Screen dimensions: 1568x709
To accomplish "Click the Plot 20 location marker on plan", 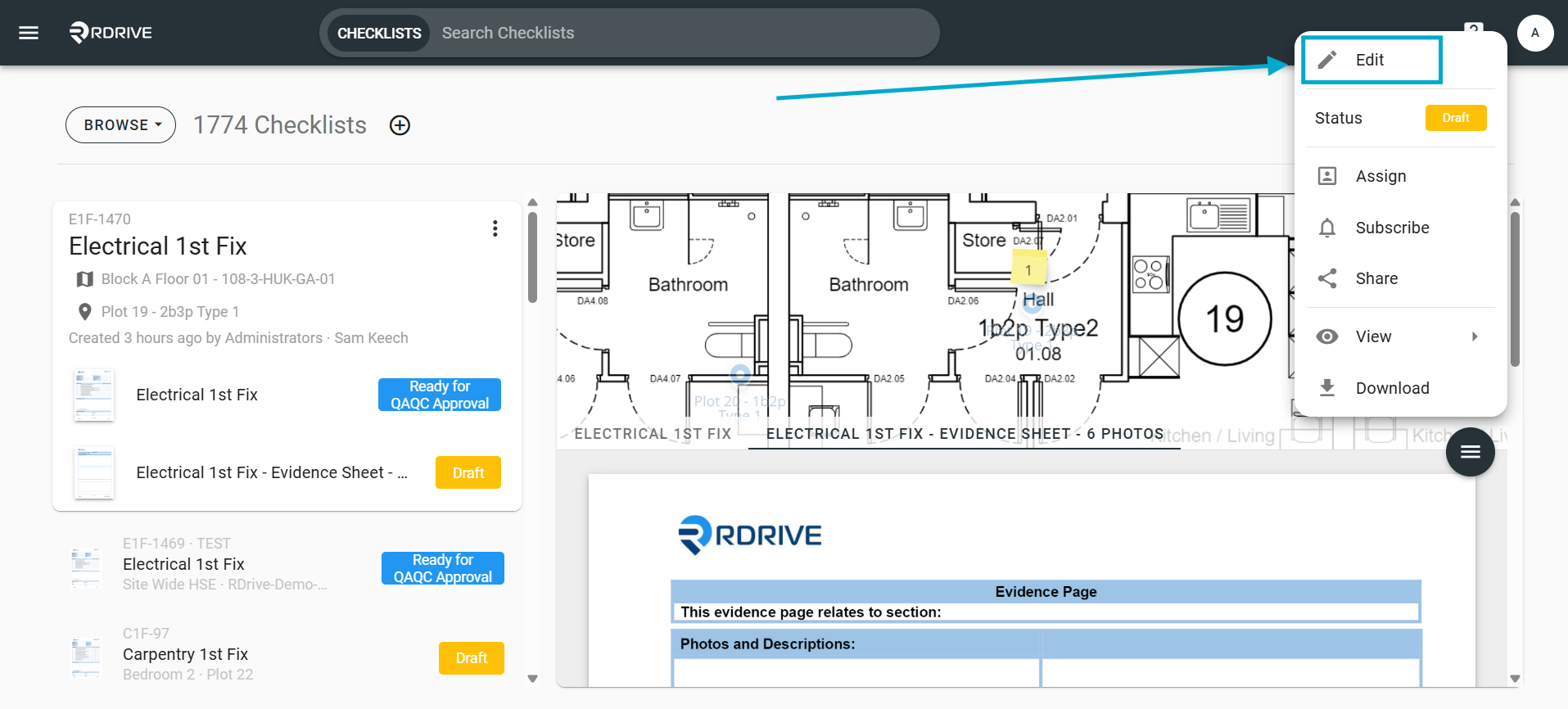I will [740, 374].
